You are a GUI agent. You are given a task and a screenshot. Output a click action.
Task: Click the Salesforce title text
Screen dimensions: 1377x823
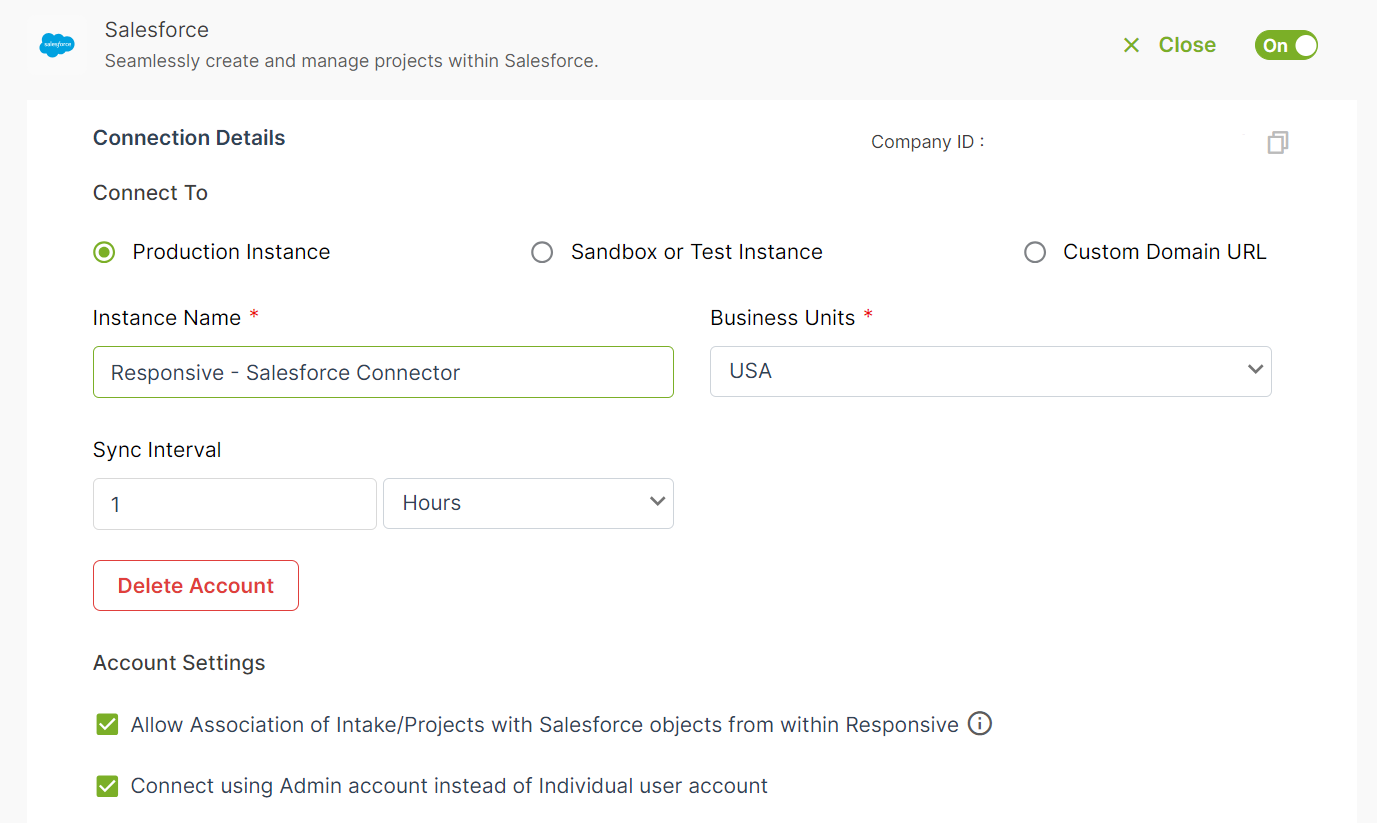(157, 30)
